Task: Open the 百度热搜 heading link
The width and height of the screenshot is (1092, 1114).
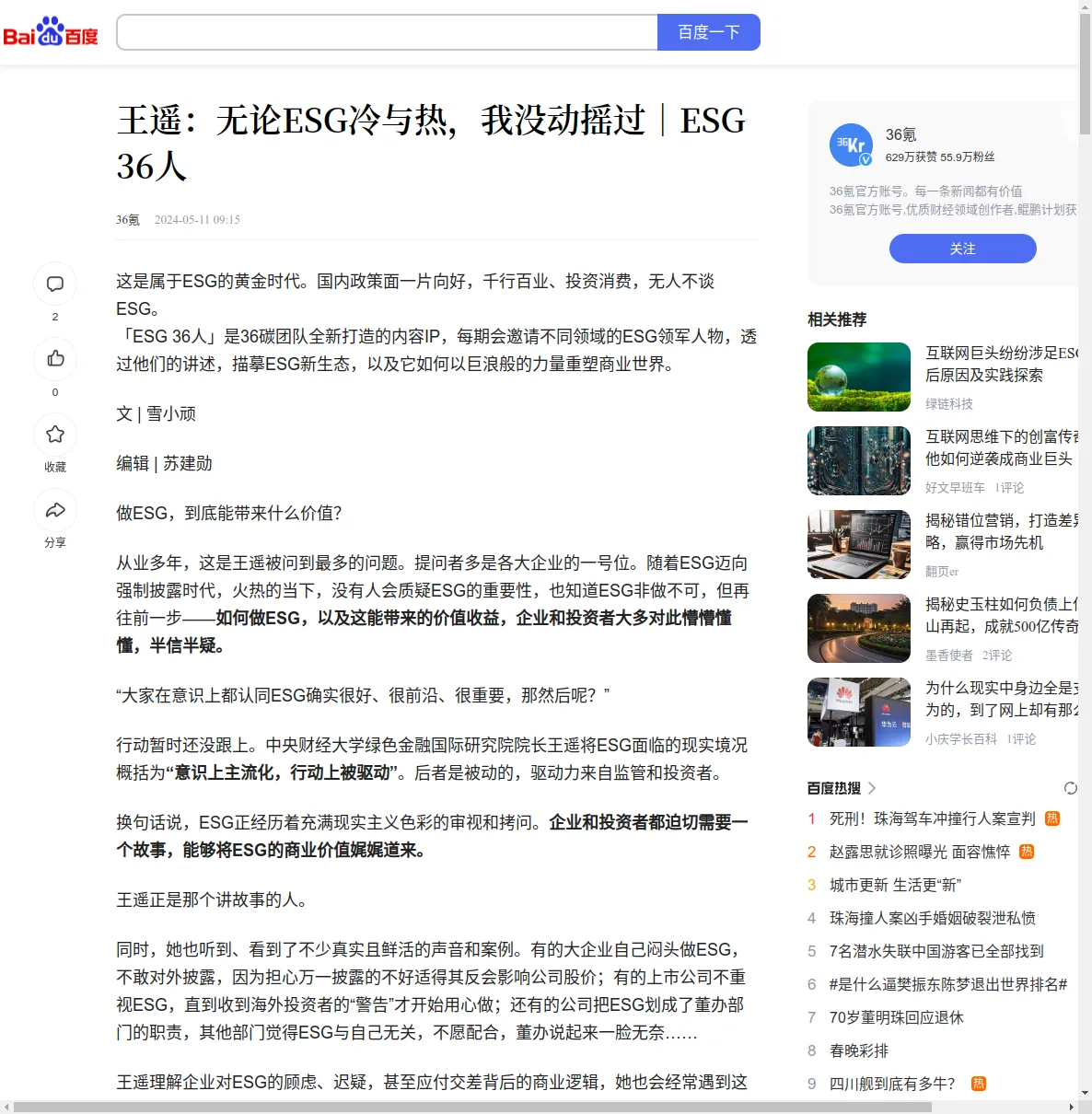Action: coord(834,788)
